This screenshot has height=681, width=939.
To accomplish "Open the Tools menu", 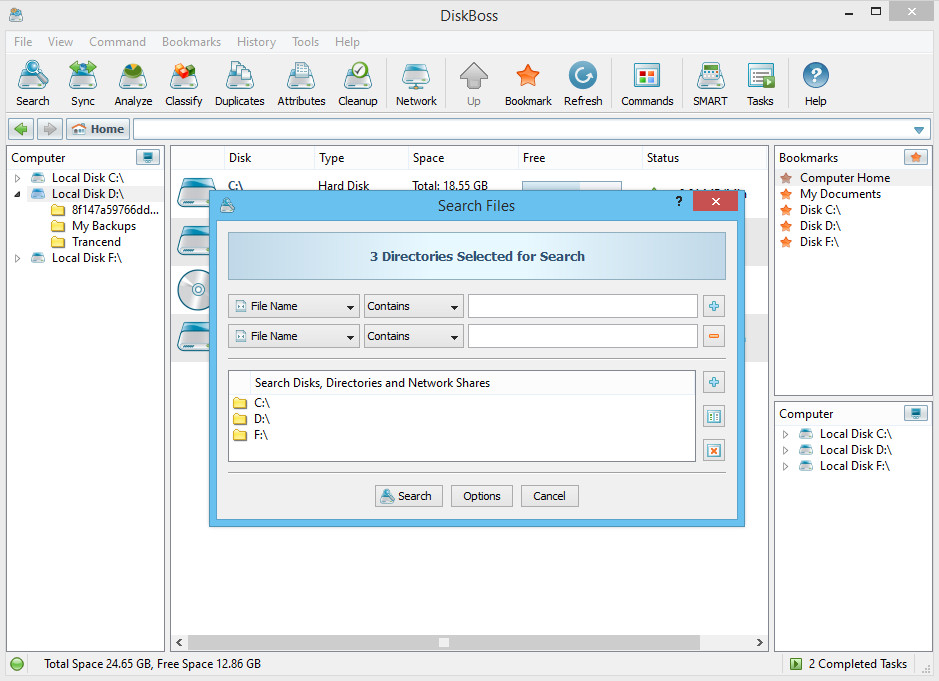I will (x=305, y=42).
